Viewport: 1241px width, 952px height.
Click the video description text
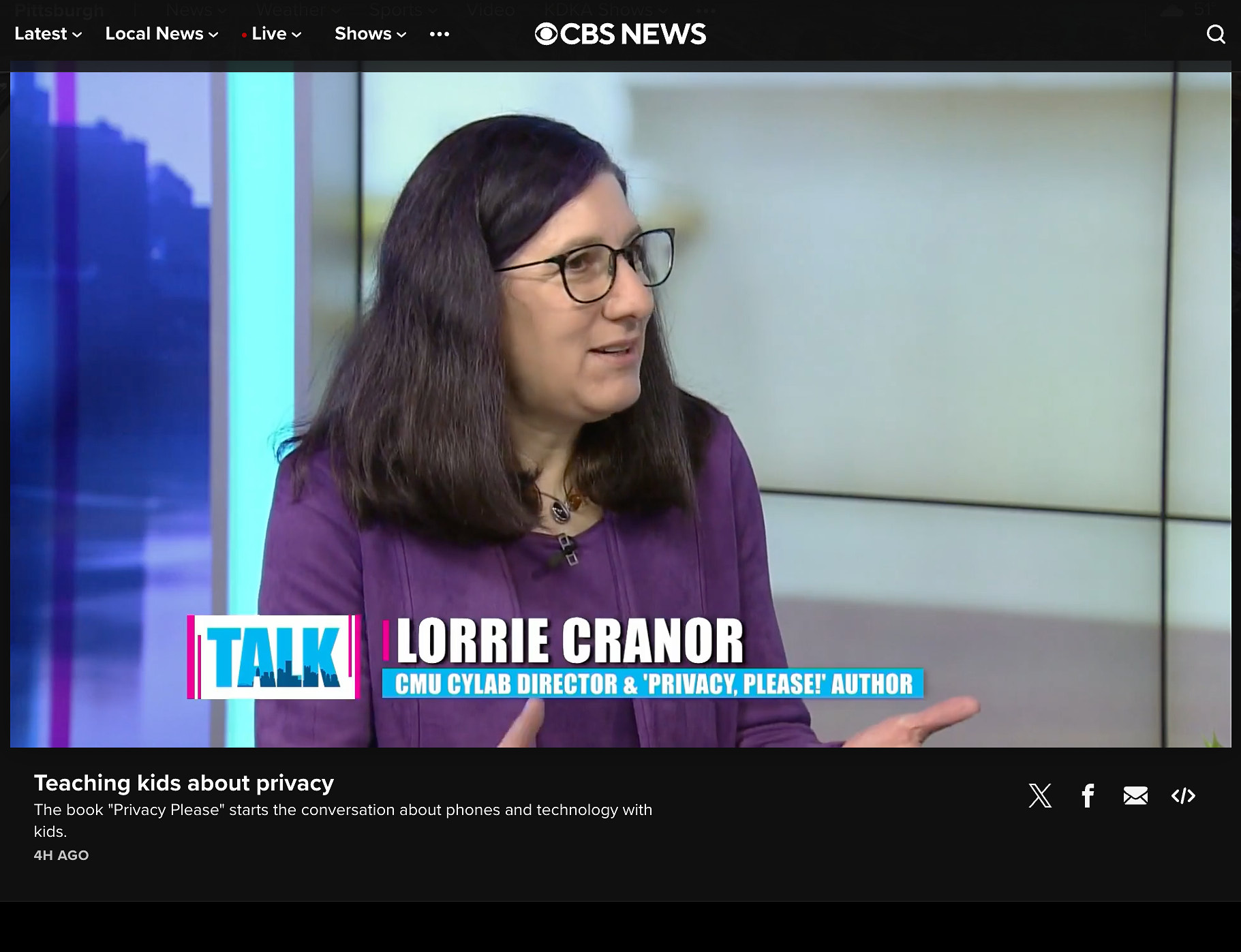[343, 810]
